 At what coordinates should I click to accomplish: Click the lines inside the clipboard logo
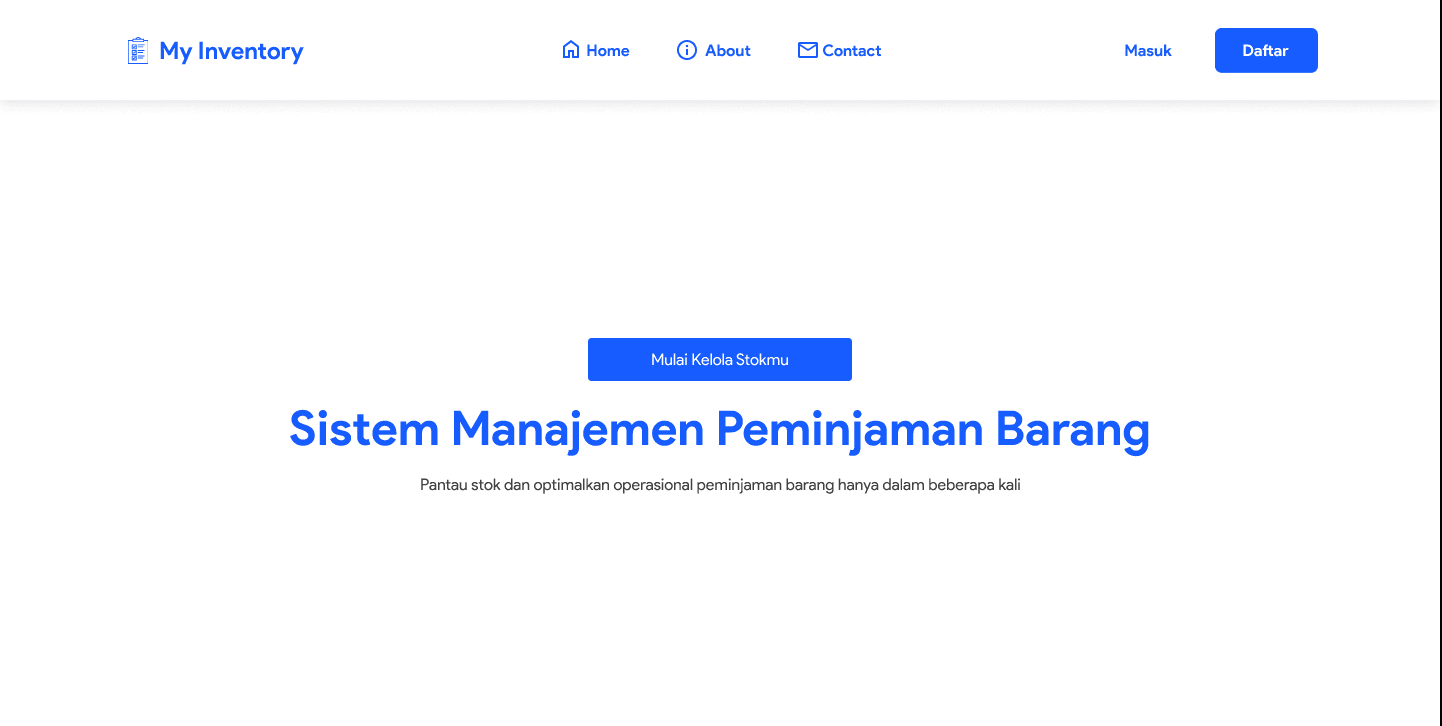point(139,51)
